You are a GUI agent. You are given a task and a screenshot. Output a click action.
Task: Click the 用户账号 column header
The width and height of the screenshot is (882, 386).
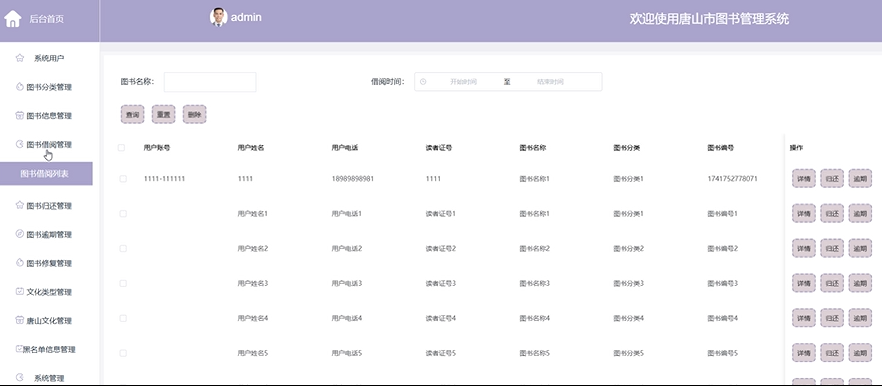click(x=157, y=148)
